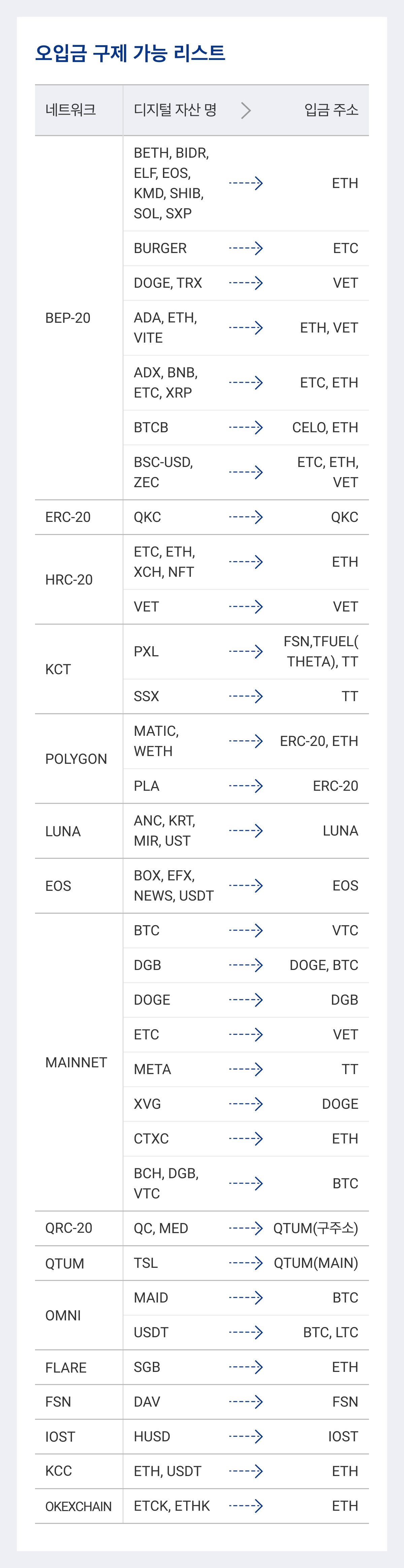Select the BEP-20 network cell
404x1568 pixels.
click(x=79, y=318)
